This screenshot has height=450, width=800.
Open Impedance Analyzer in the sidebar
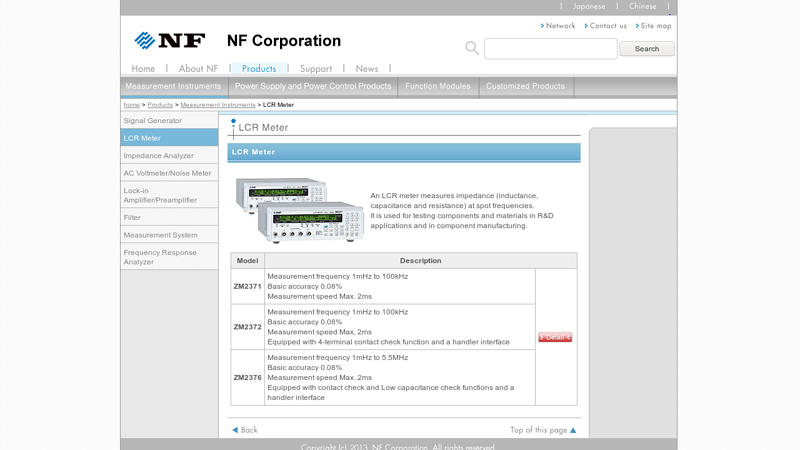click(x=169, y=156)
